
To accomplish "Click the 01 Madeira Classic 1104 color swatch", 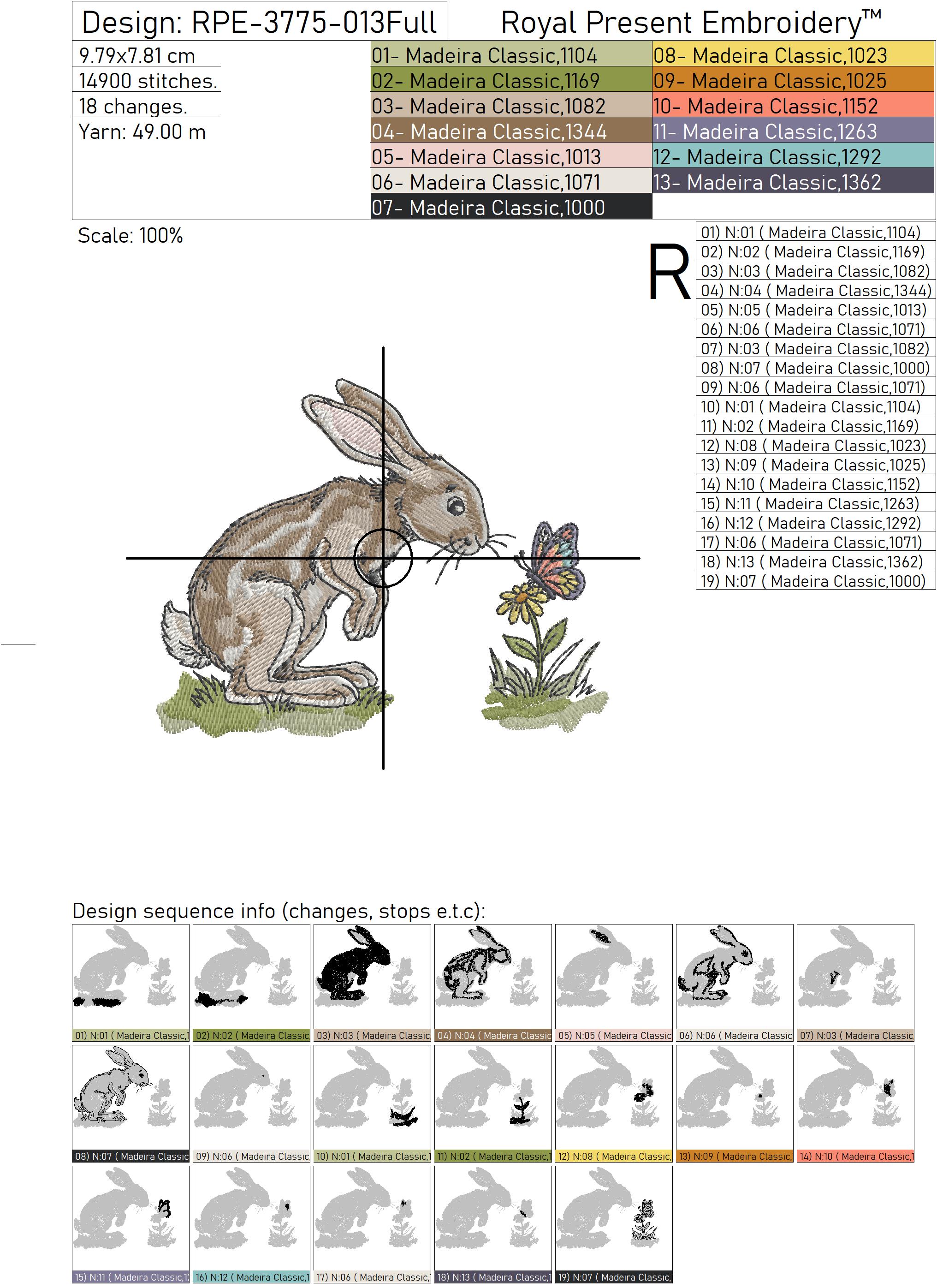I will [510, 55].
